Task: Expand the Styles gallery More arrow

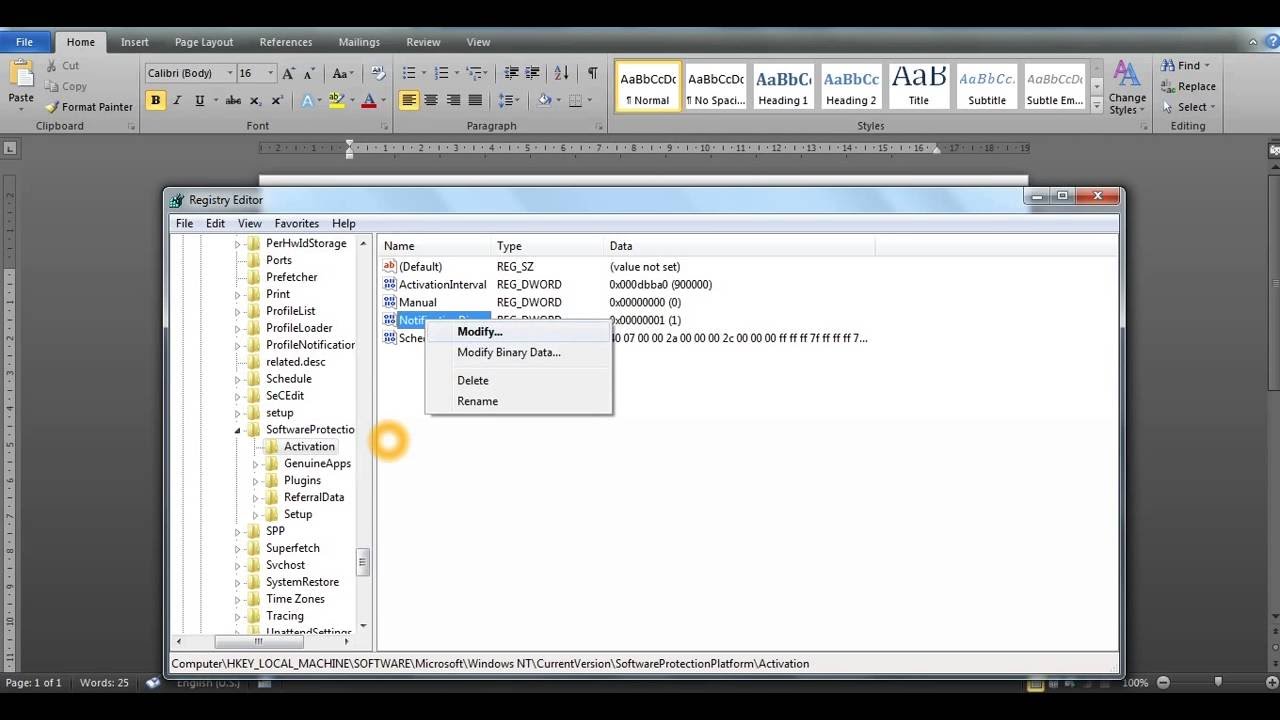Action: [x=1097, y=104]
